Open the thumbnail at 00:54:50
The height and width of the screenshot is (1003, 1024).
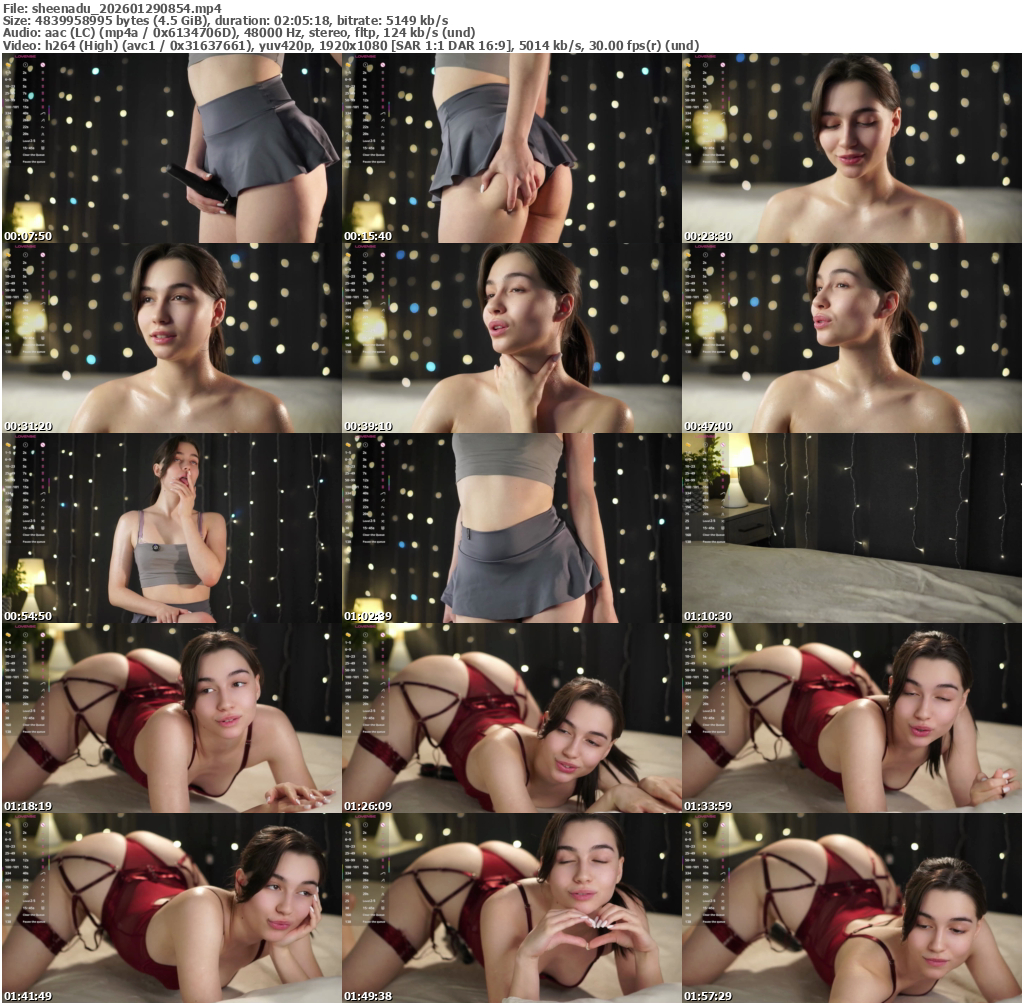171,528
